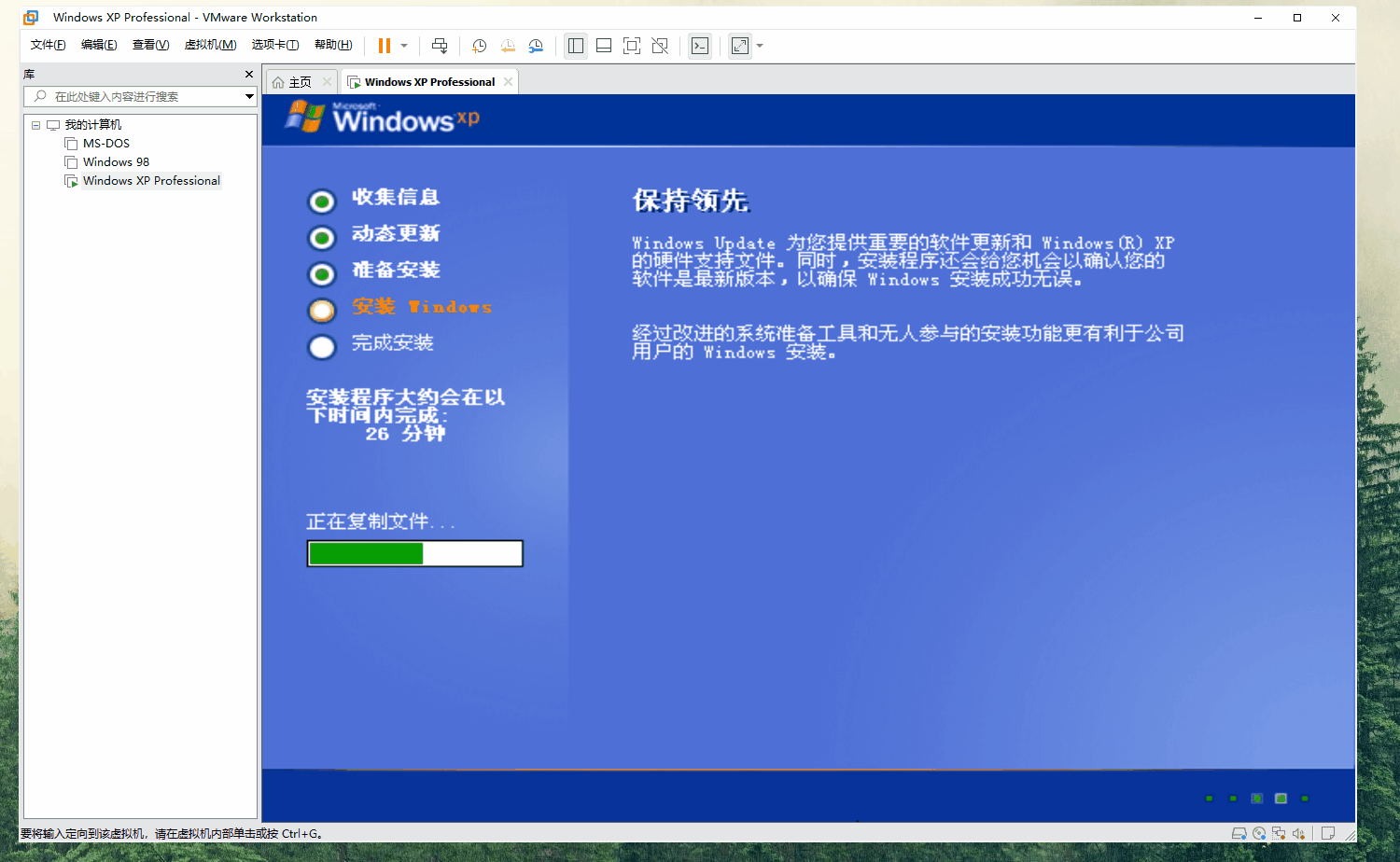The image size is (1400, 862).
Task: Open the power options dropdown beside pause
Action: pyautogui.click(x=404, y=46)
